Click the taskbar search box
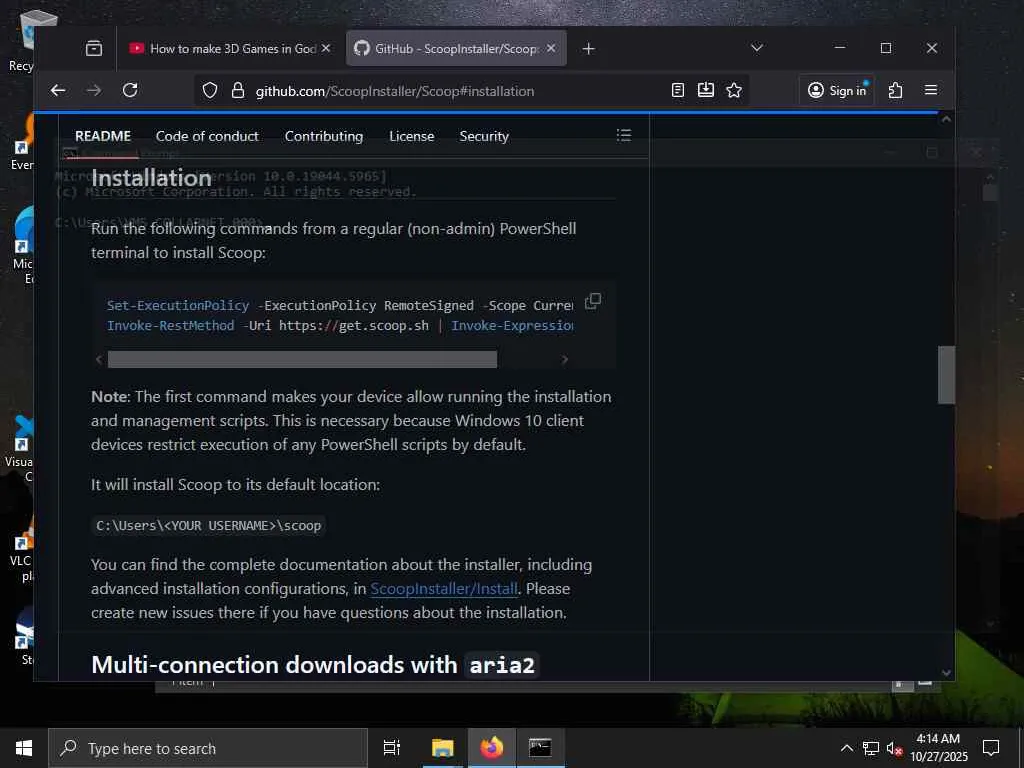1024x768 pixels. (x=208, y=748)
